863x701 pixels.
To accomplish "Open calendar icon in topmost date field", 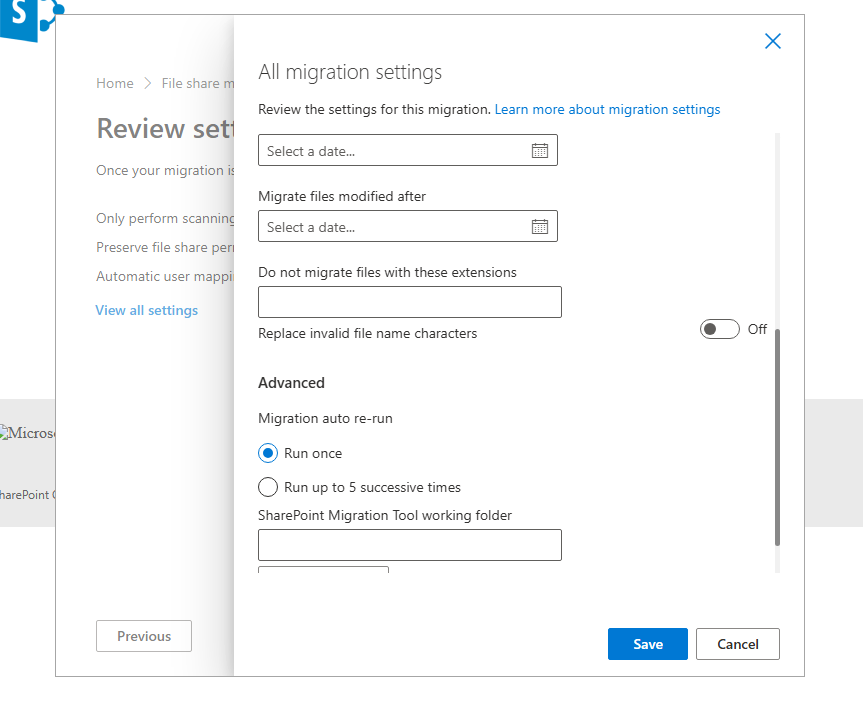I will coord(539,151).
